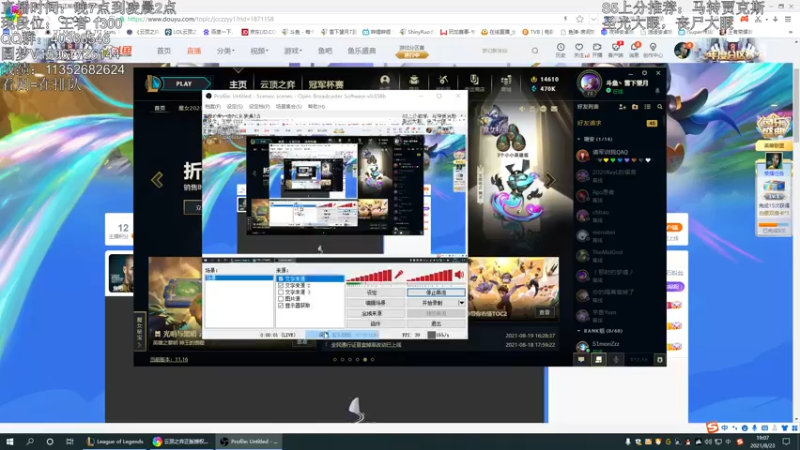Open the Douyu 消息 messages icon

634,50
